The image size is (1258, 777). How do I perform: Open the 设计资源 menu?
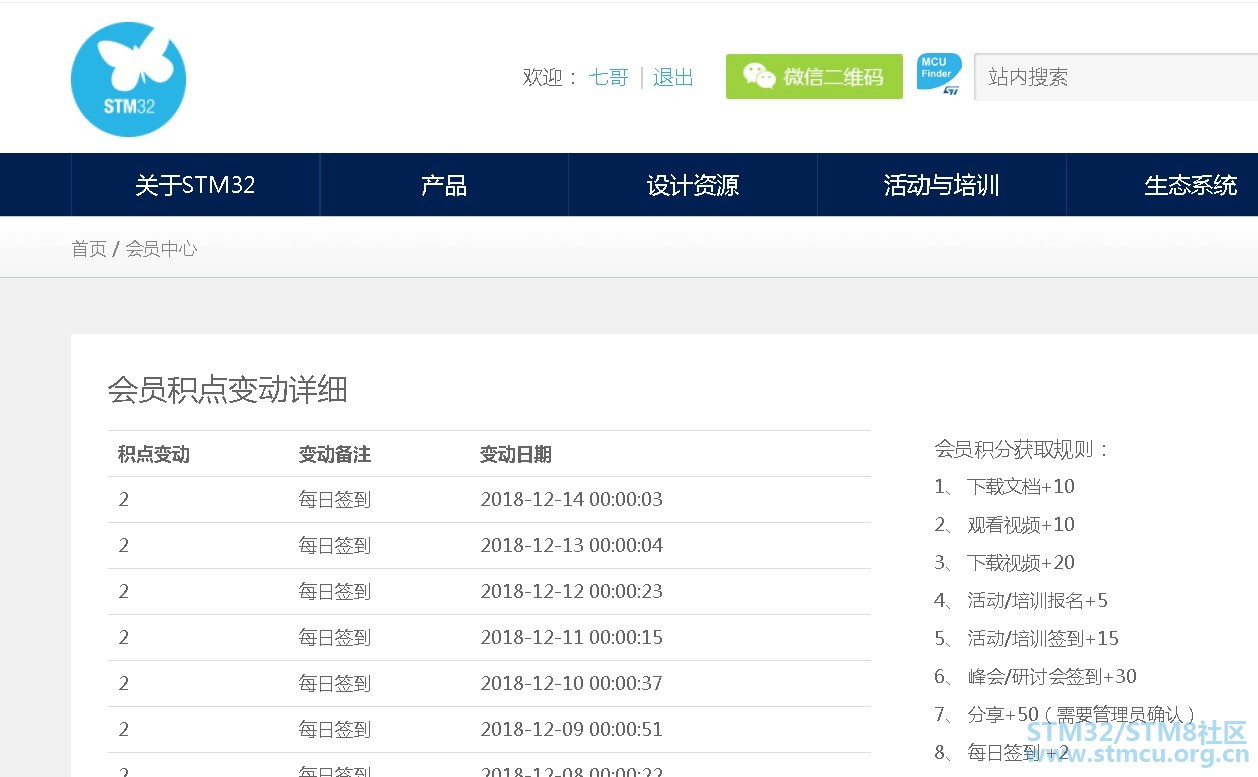coord(693,185)
